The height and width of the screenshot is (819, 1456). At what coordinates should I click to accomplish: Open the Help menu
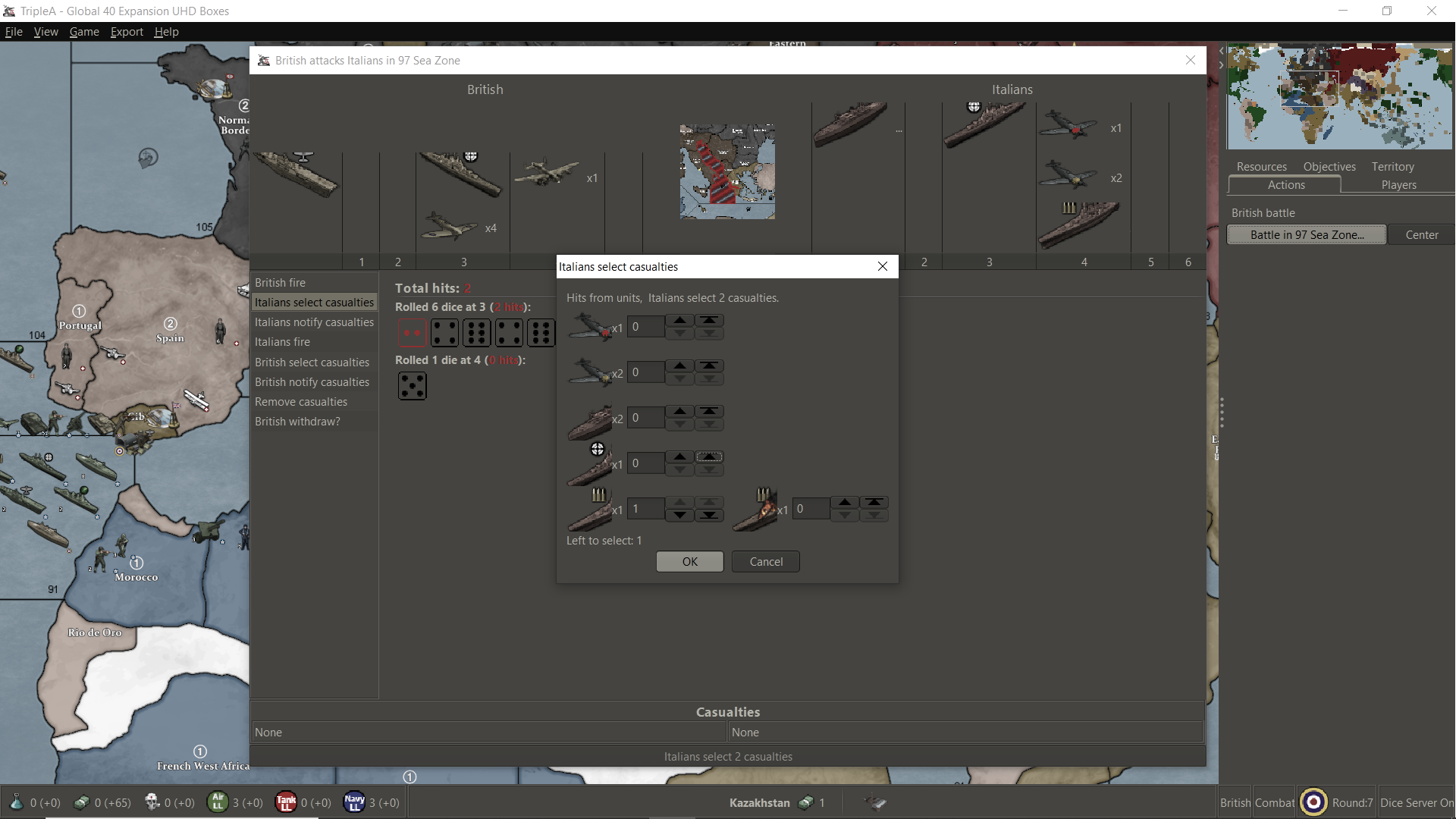click(x=166, y=32)
